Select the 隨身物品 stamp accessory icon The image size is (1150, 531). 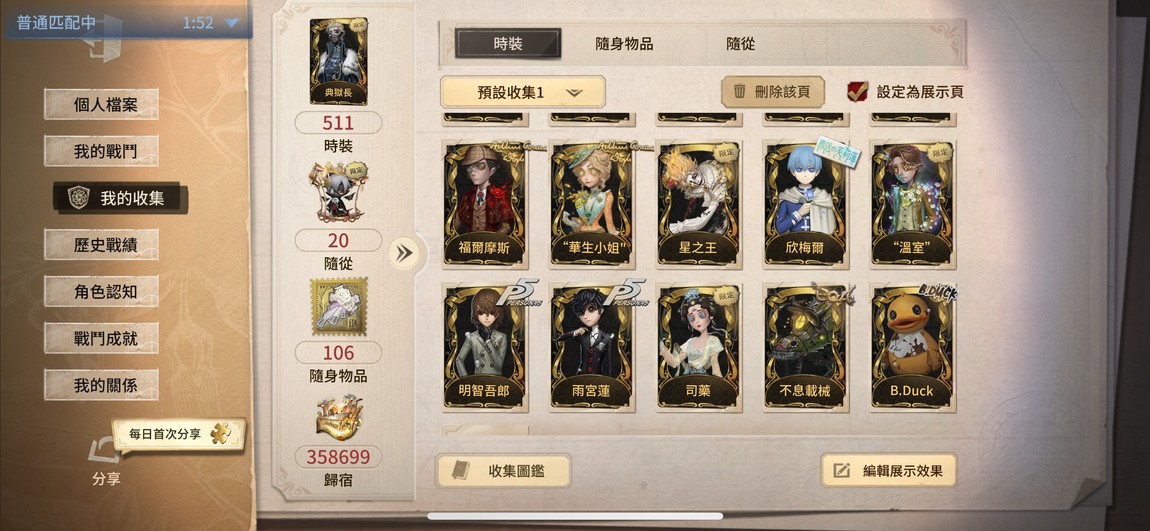point(338,306)
